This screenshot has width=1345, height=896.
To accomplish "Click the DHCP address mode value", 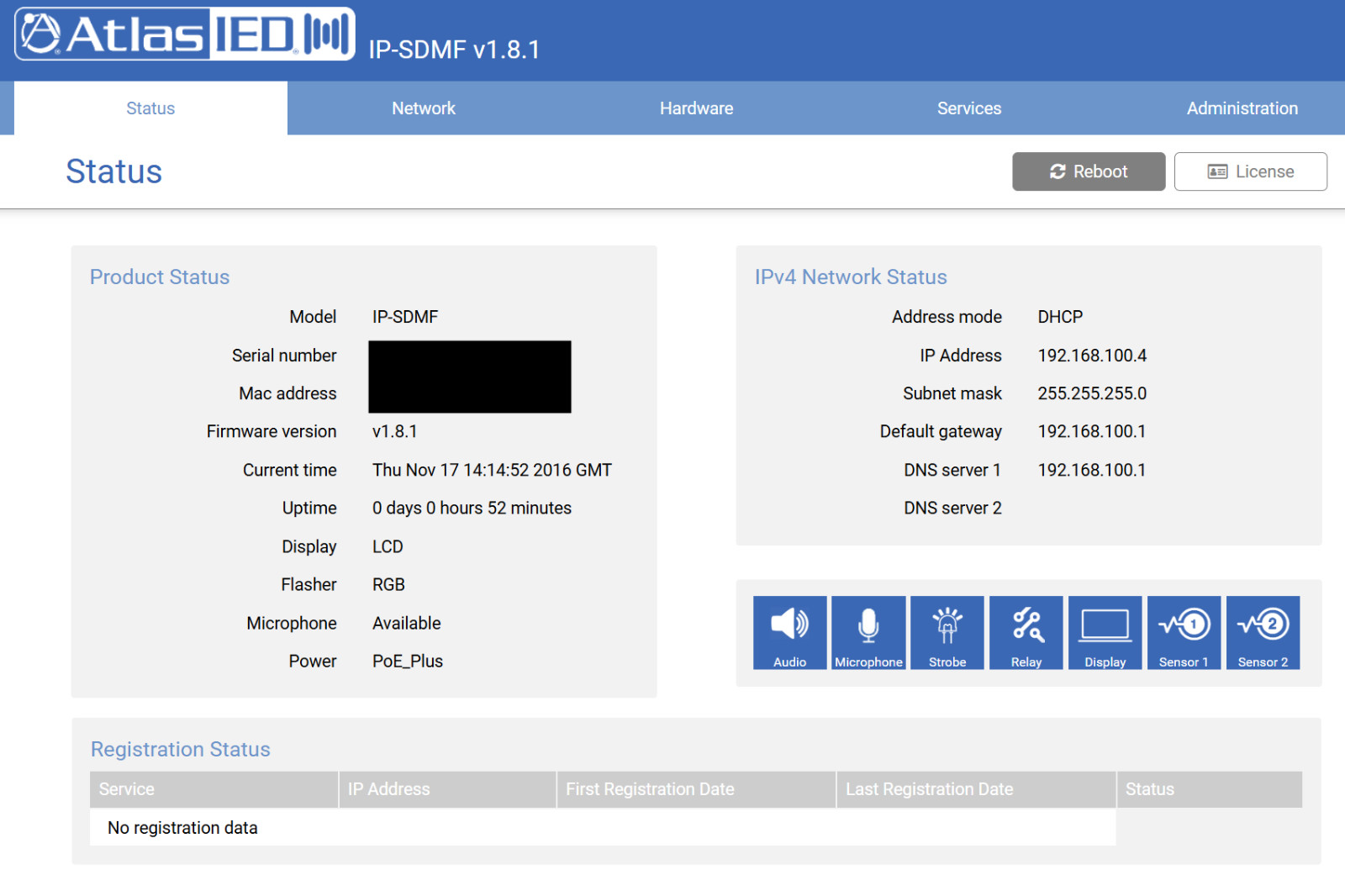I will coord(1060,317).
